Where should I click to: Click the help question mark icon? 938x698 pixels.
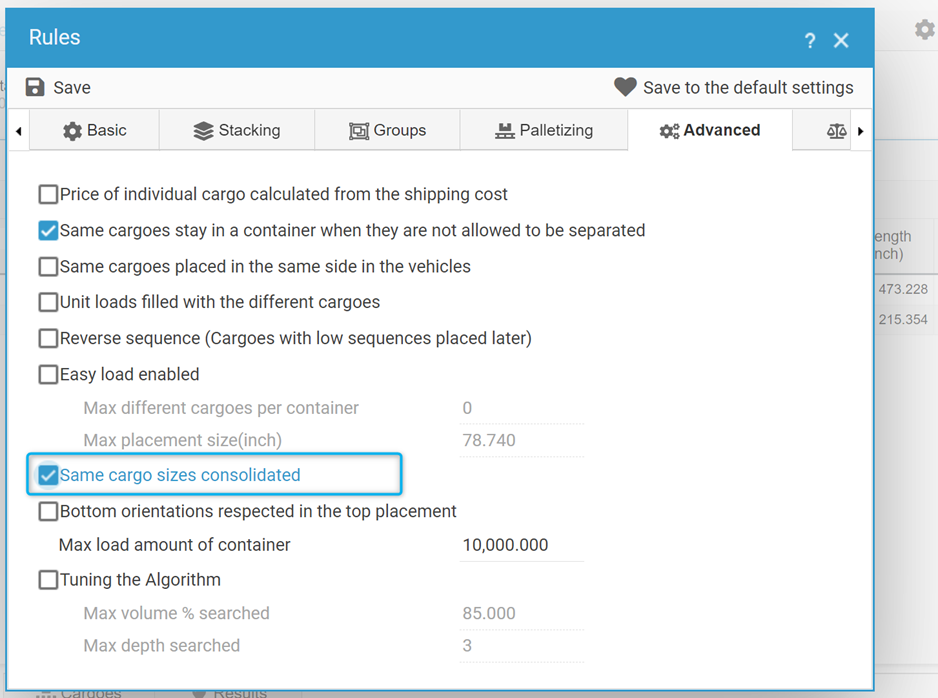click(x=810, y=41)
